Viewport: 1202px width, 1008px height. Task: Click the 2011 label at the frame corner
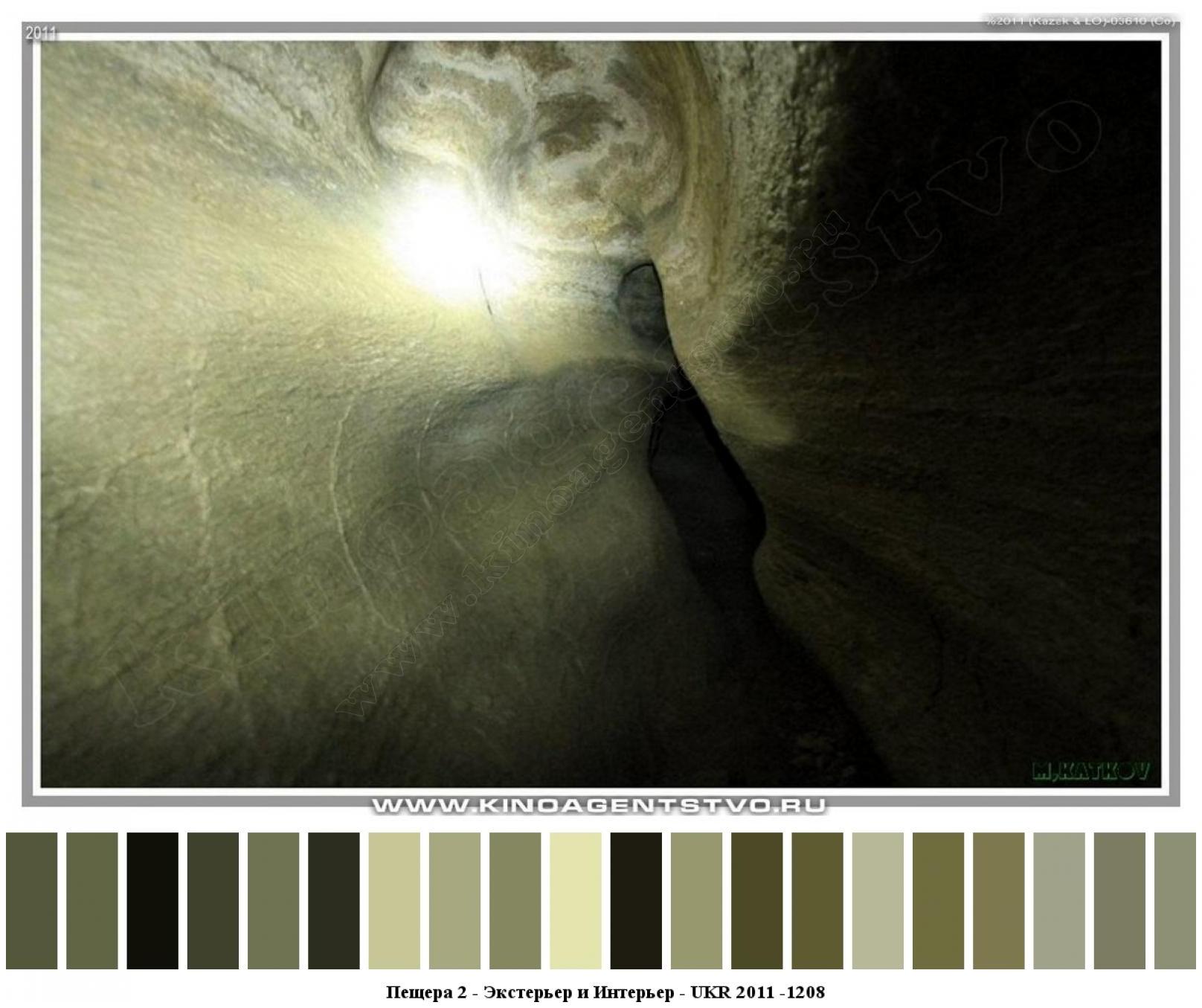[42, 33]
